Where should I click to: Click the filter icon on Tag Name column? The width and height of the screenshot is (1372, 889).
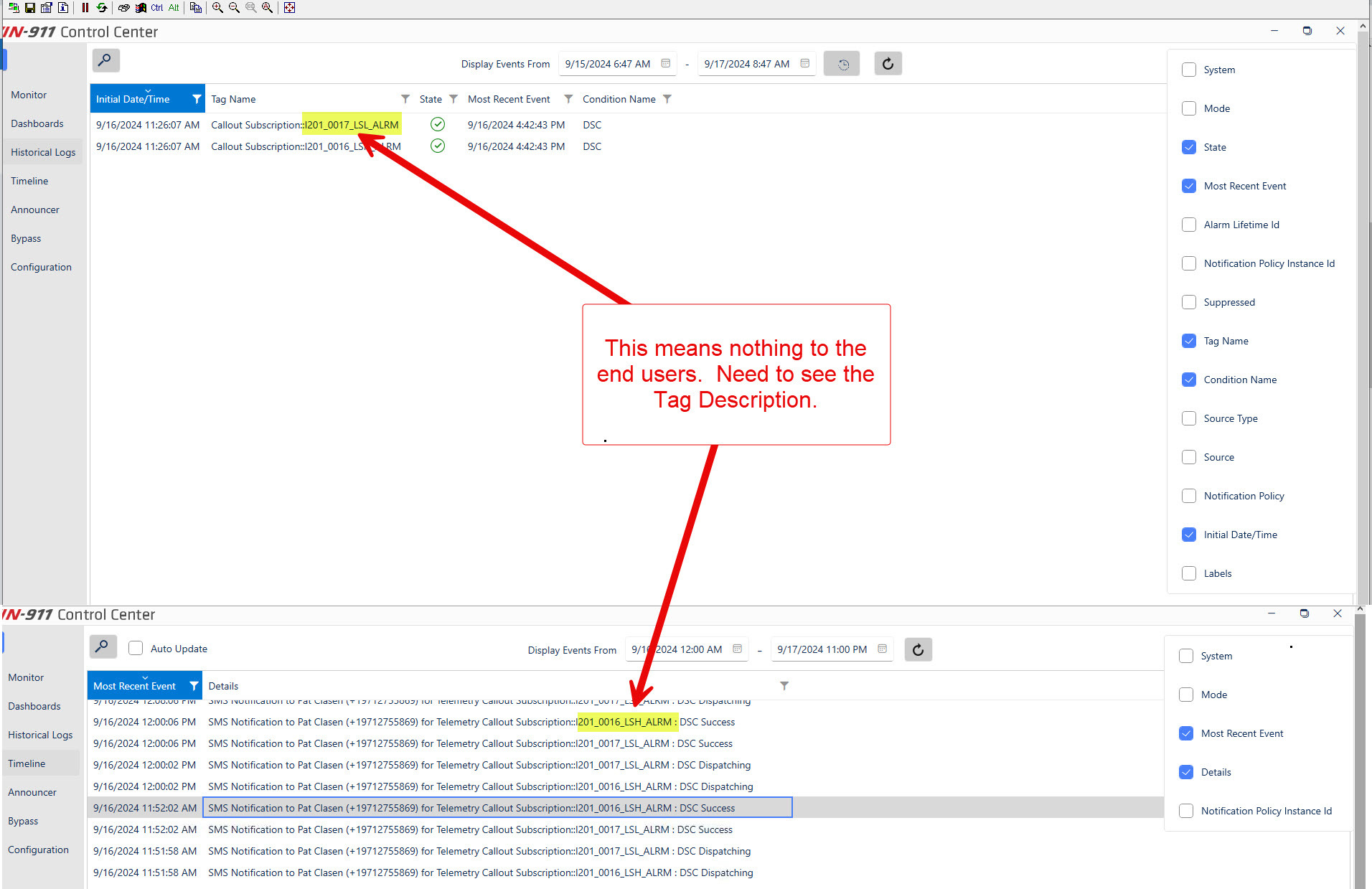pos(405,99)
